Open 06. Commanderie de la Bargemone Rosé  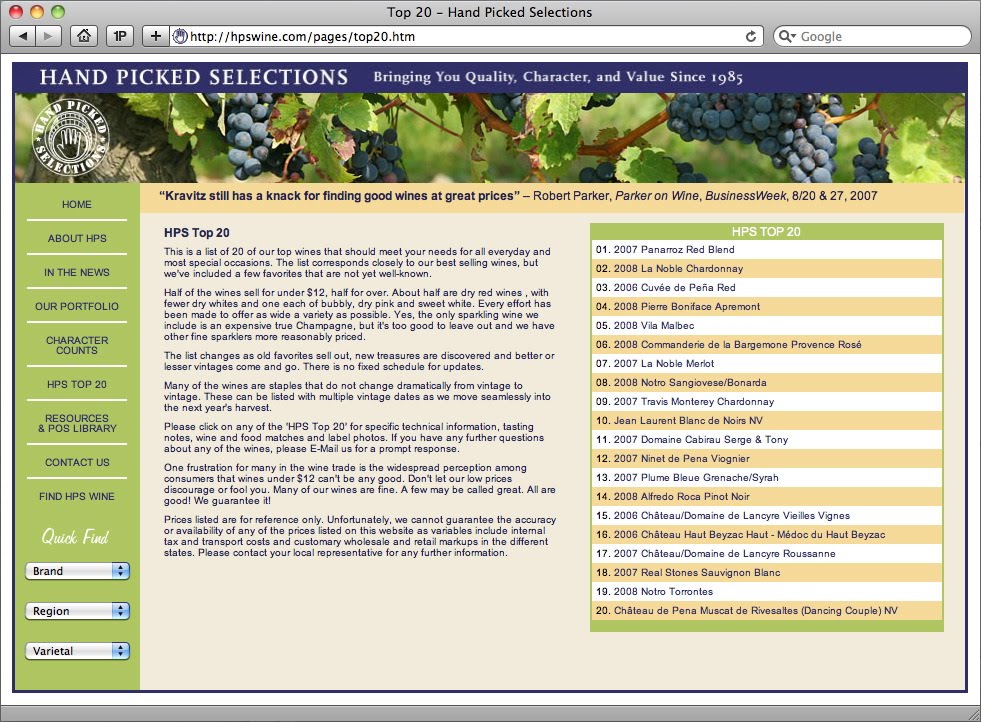tap(766, 345)
